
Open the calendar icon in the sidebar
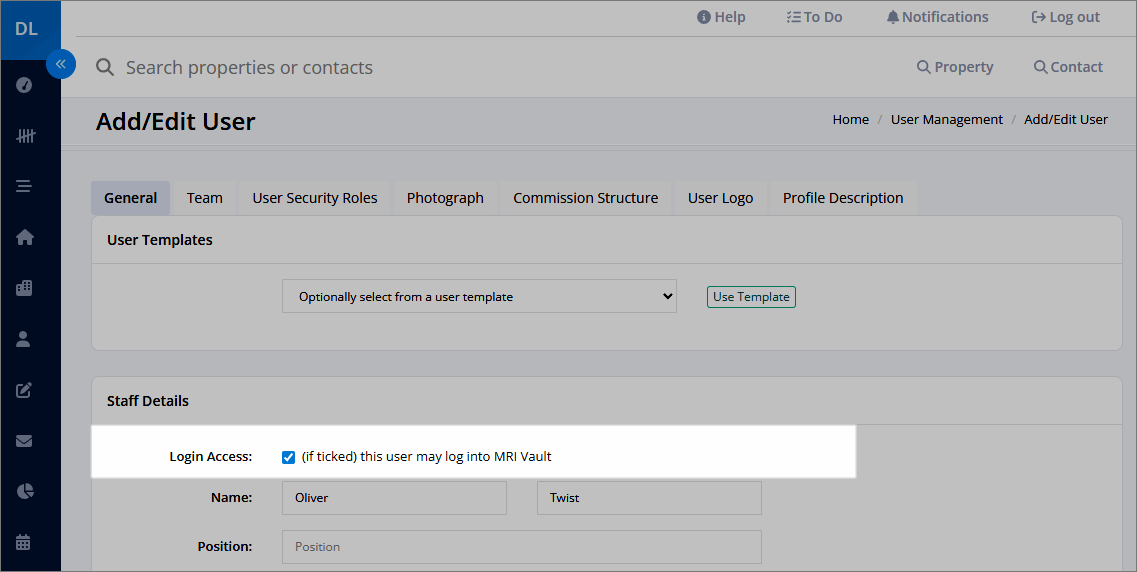tap(23, 542)
